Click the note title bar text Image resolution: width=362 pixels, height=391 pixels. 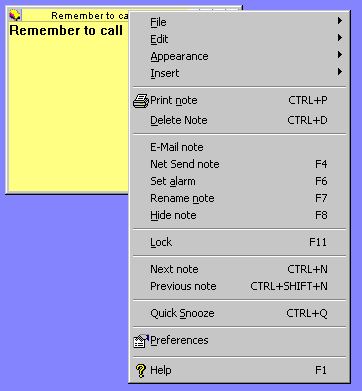coord(90,16)
